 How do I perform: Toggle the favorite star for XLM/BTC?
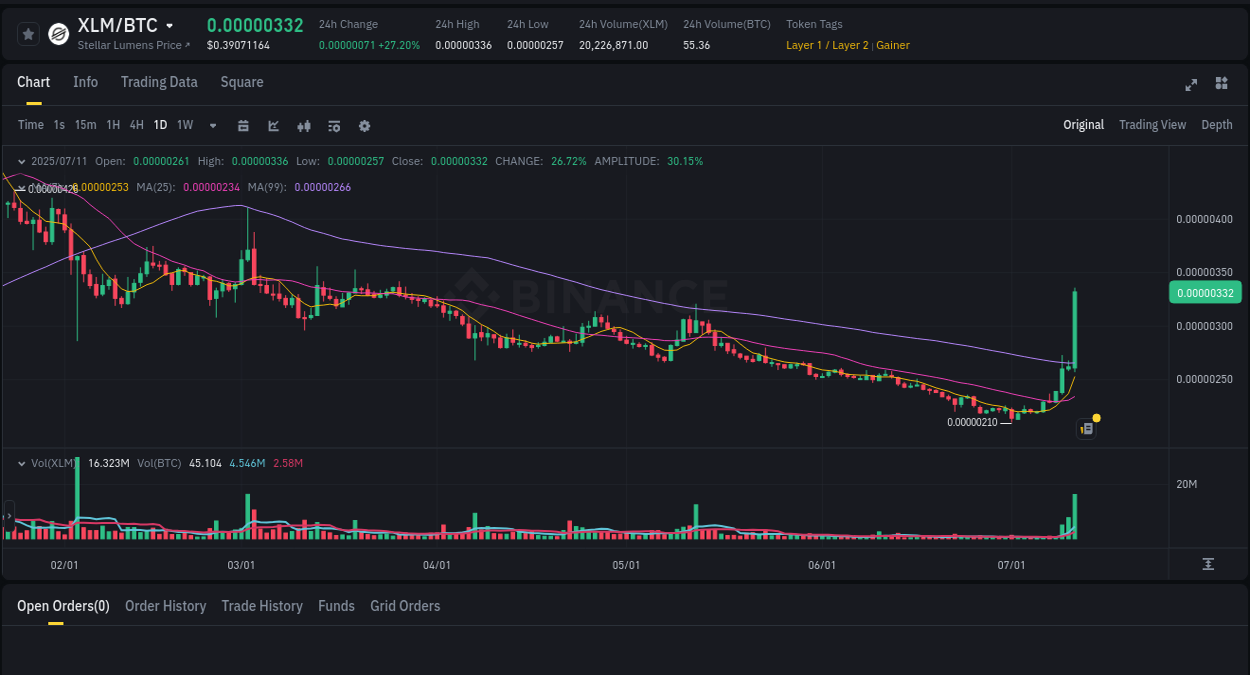point(28,33)
